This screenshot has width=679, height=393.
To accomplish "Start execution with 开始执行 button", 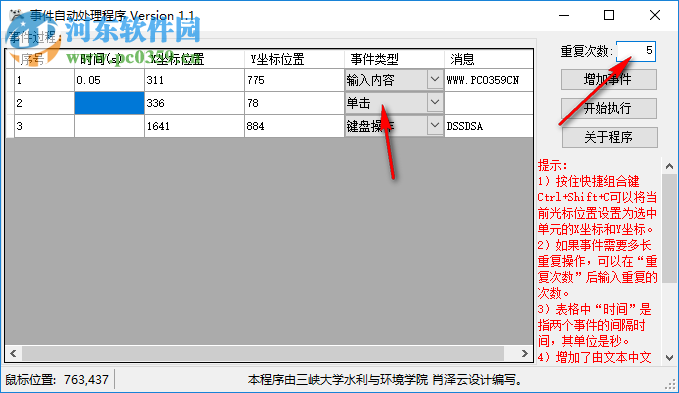I will (608, 108).
